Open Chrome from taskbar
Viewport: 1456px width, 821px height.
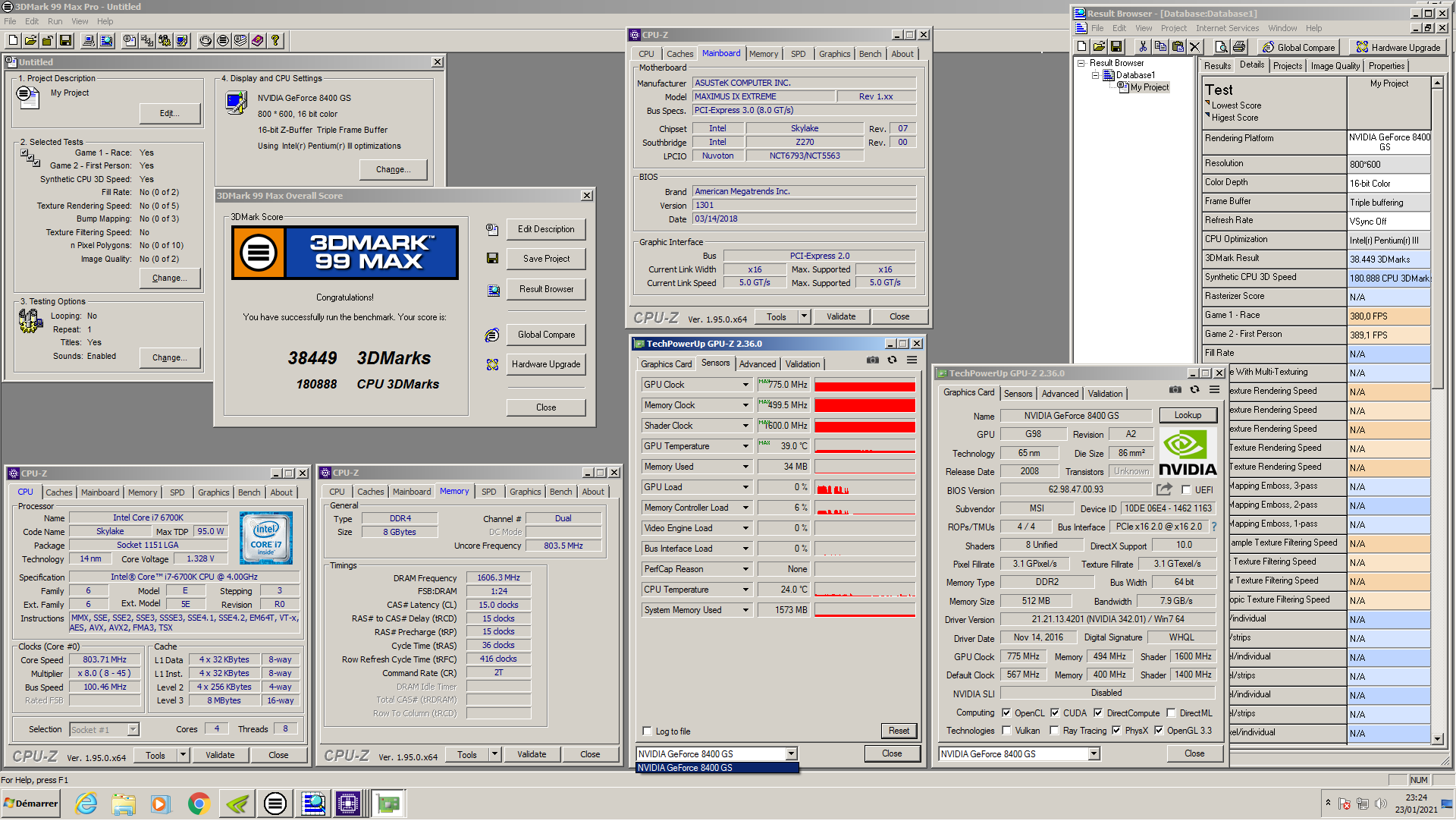199,804
